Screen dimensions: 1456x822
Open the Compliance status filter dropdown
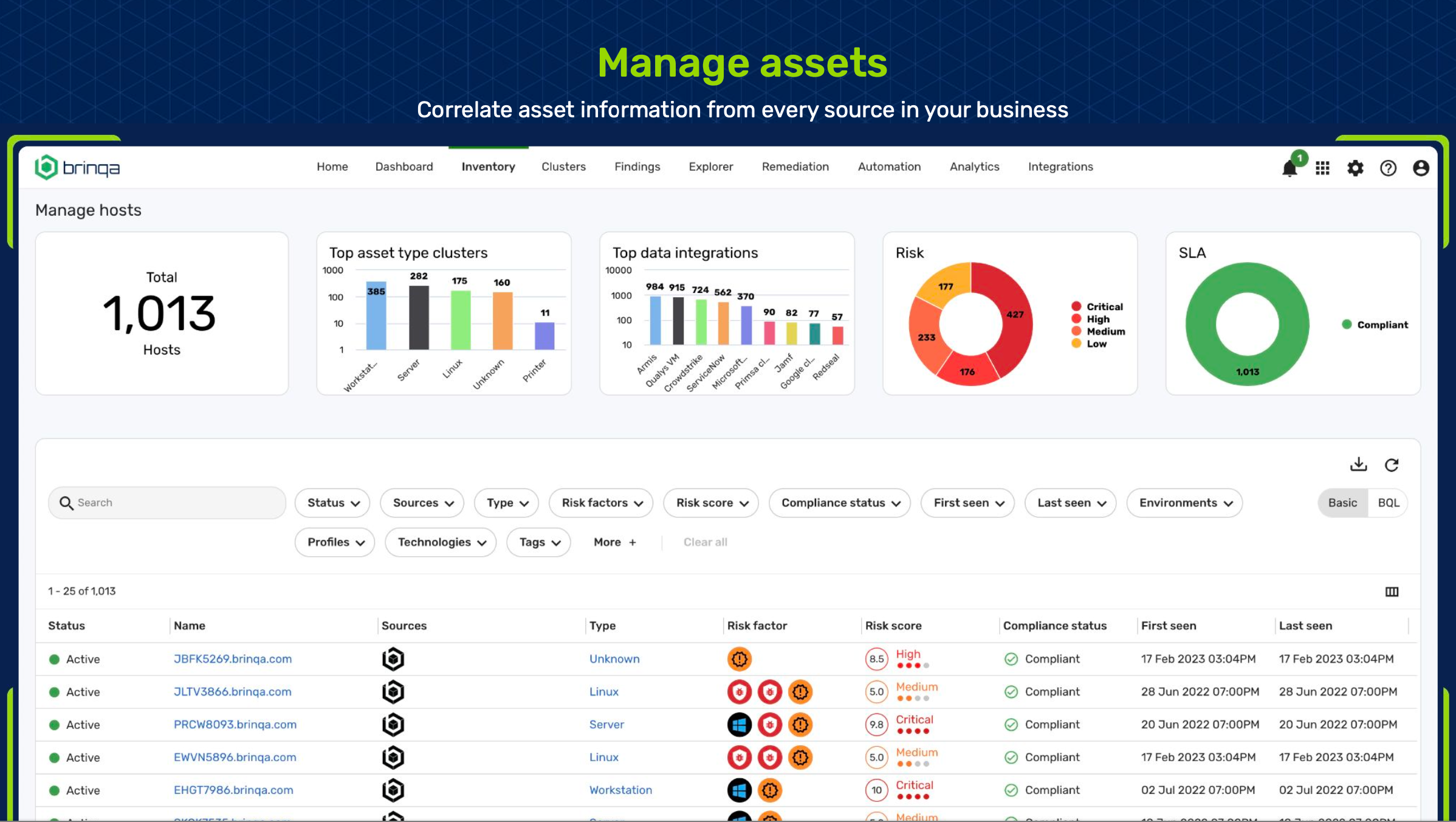[x=840, y=503]
